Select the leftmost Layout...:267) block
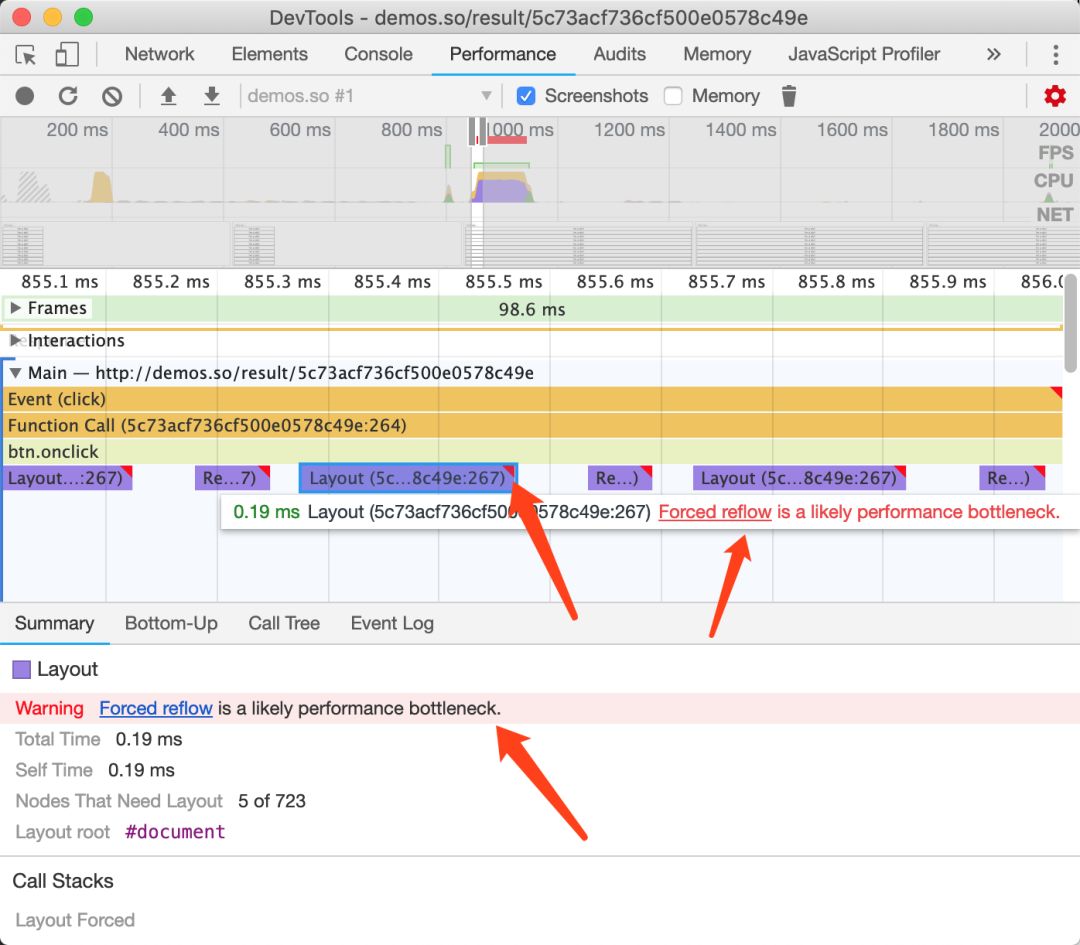The image size is (1080, 945). pyautogui.click(x=68, y=478)
